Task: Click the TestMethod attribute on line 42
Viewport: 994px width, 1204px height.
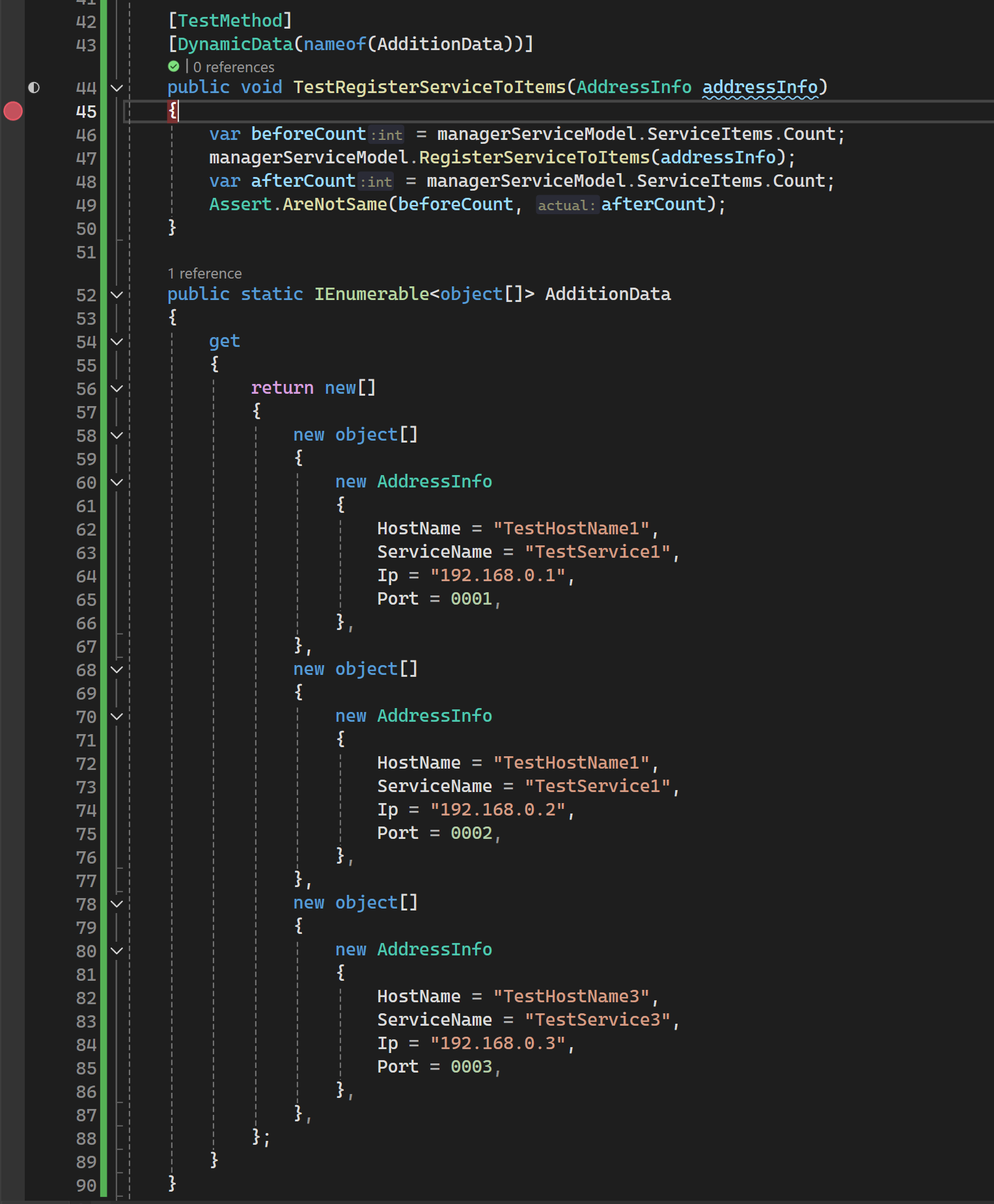Action: click(230, 21)
